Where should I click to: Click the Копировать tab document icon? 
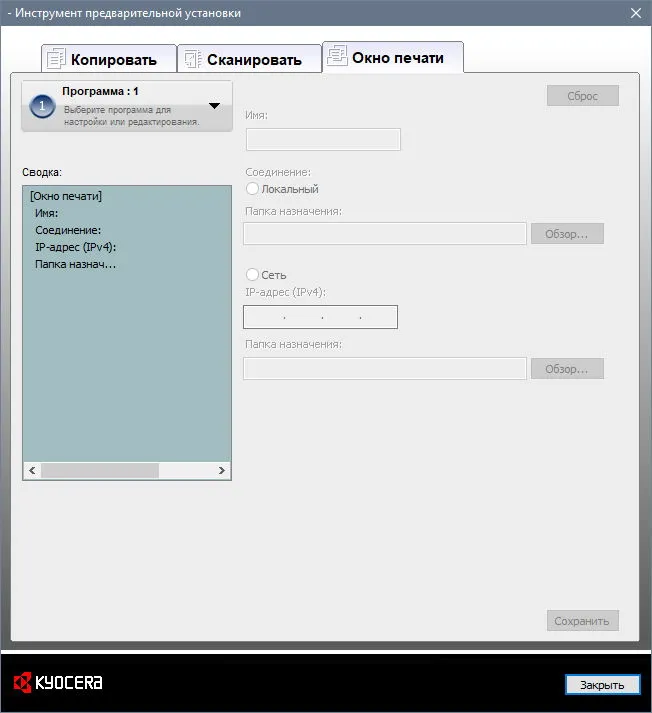[x=56, y=59]
